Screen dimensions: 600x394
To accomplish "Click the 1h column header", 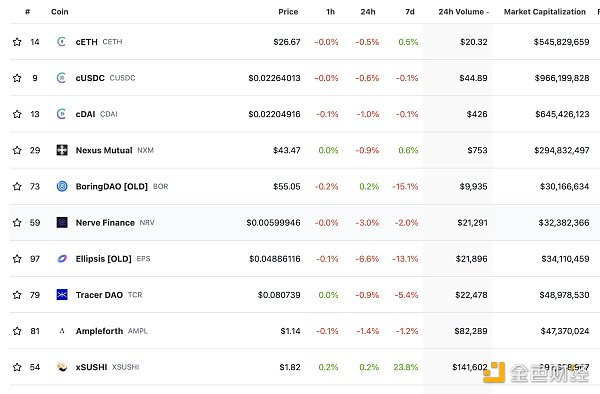I will pos(331,12).
